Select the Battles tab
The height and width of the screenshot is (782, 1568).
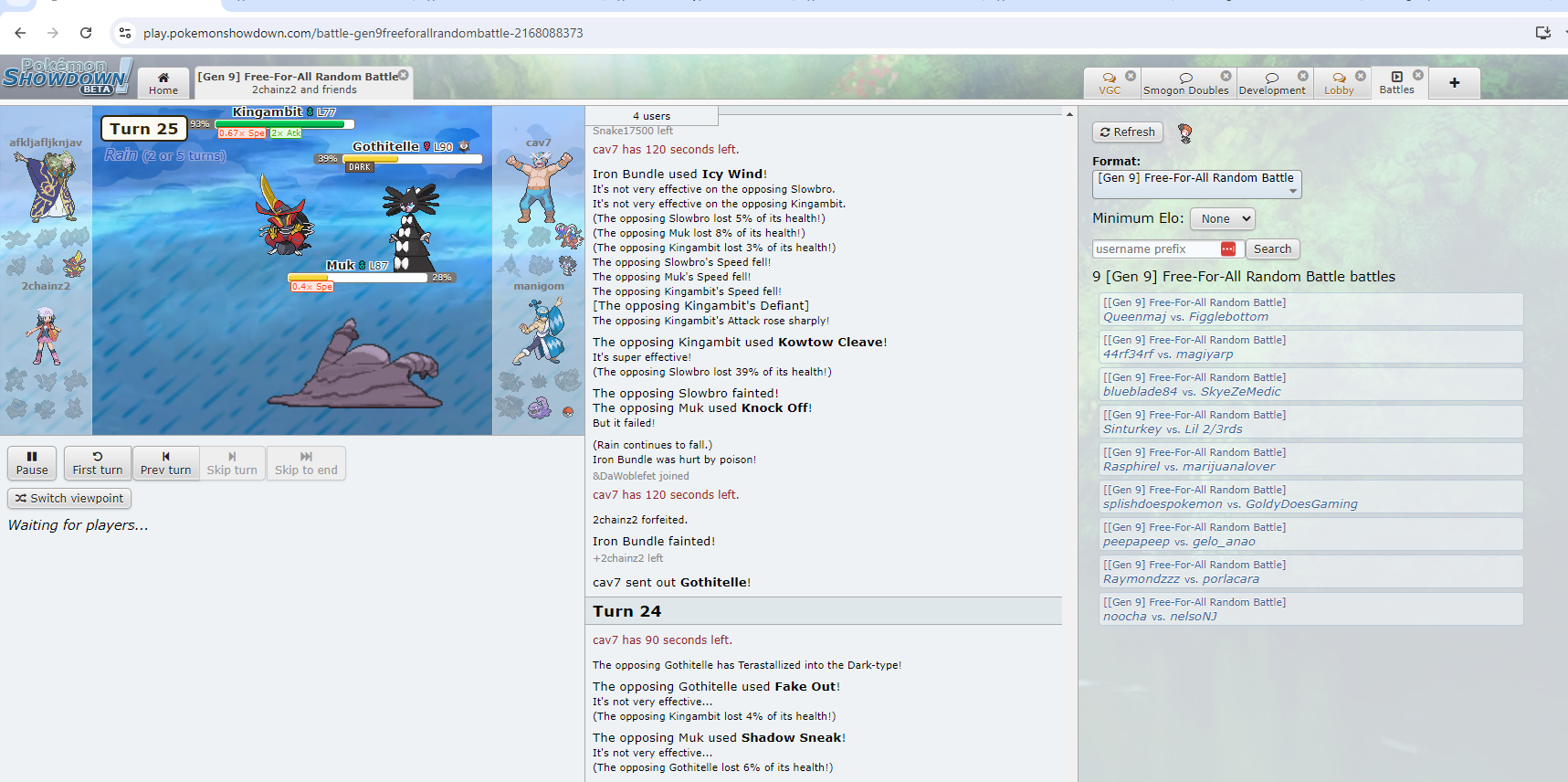(1396, 83)
